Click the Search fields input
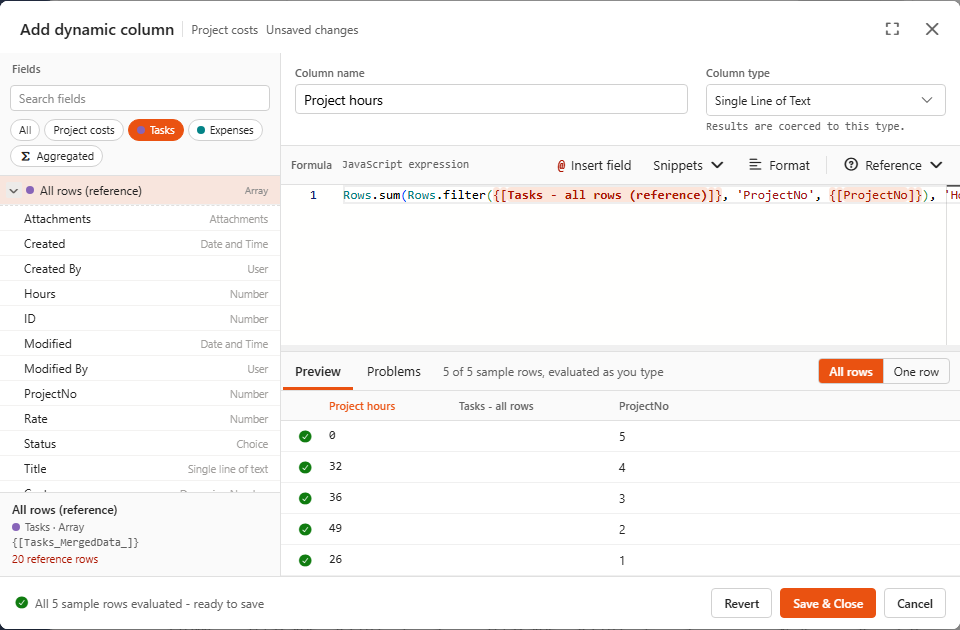The width and height of the screenshot is (960, 630). 140,99
